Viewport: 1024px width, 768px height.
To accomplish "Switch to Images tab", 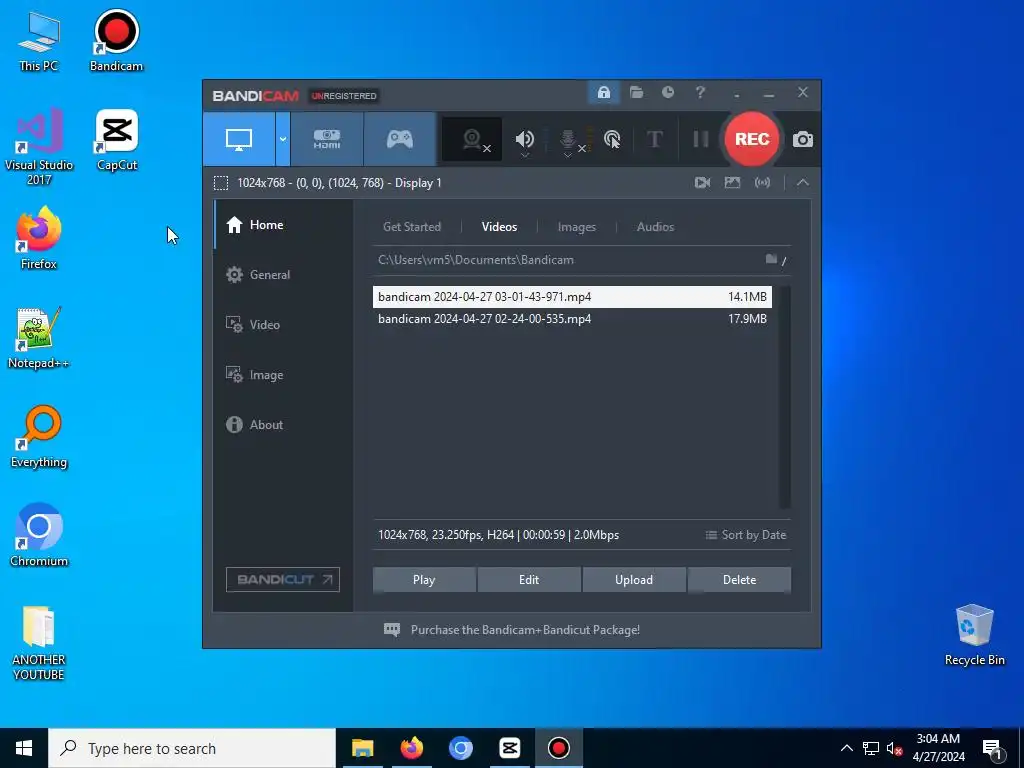I will tap(577, 227).
